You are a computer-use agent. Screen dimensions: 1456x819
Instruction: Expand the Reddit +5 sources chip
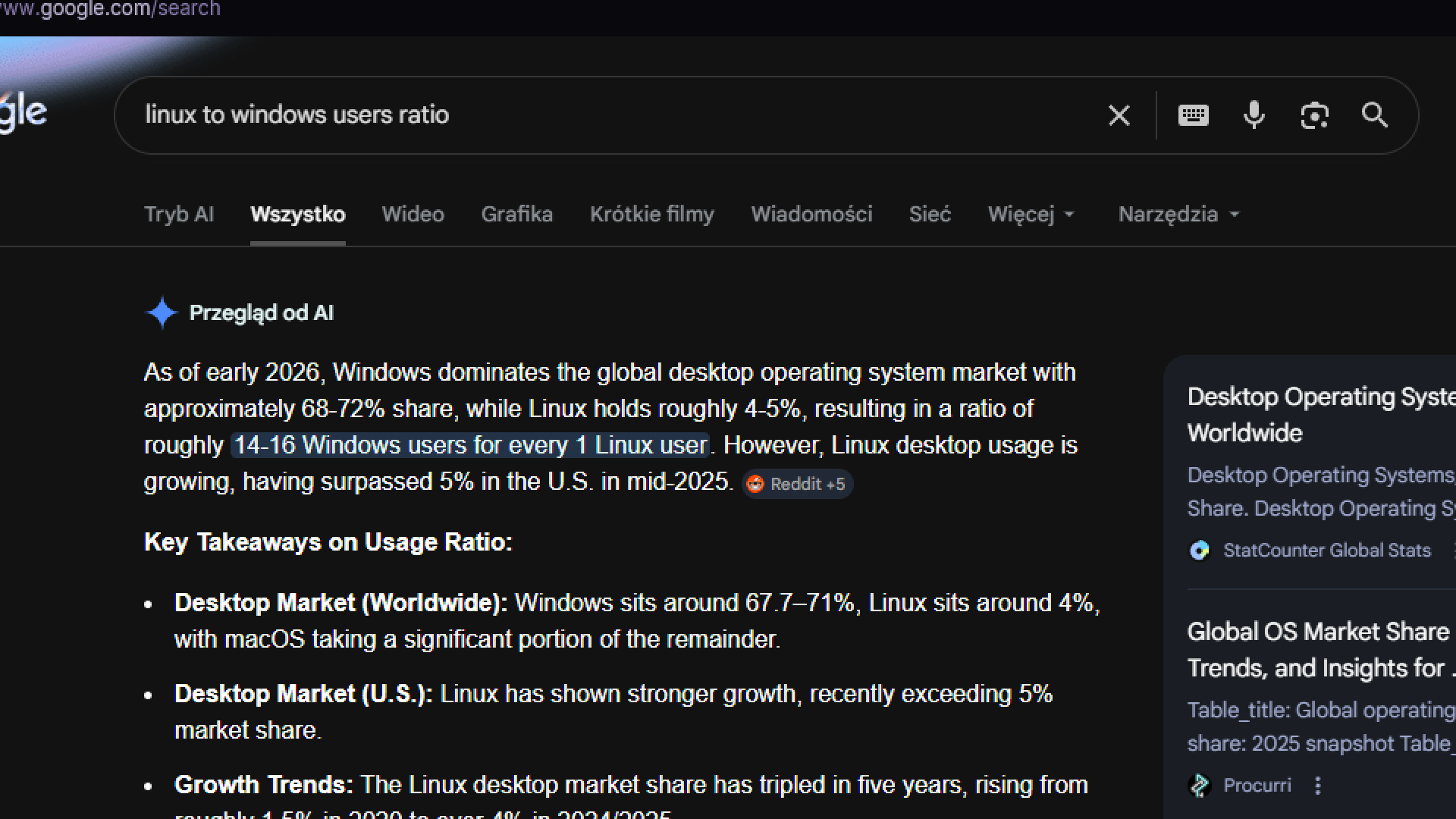[797, 484]
